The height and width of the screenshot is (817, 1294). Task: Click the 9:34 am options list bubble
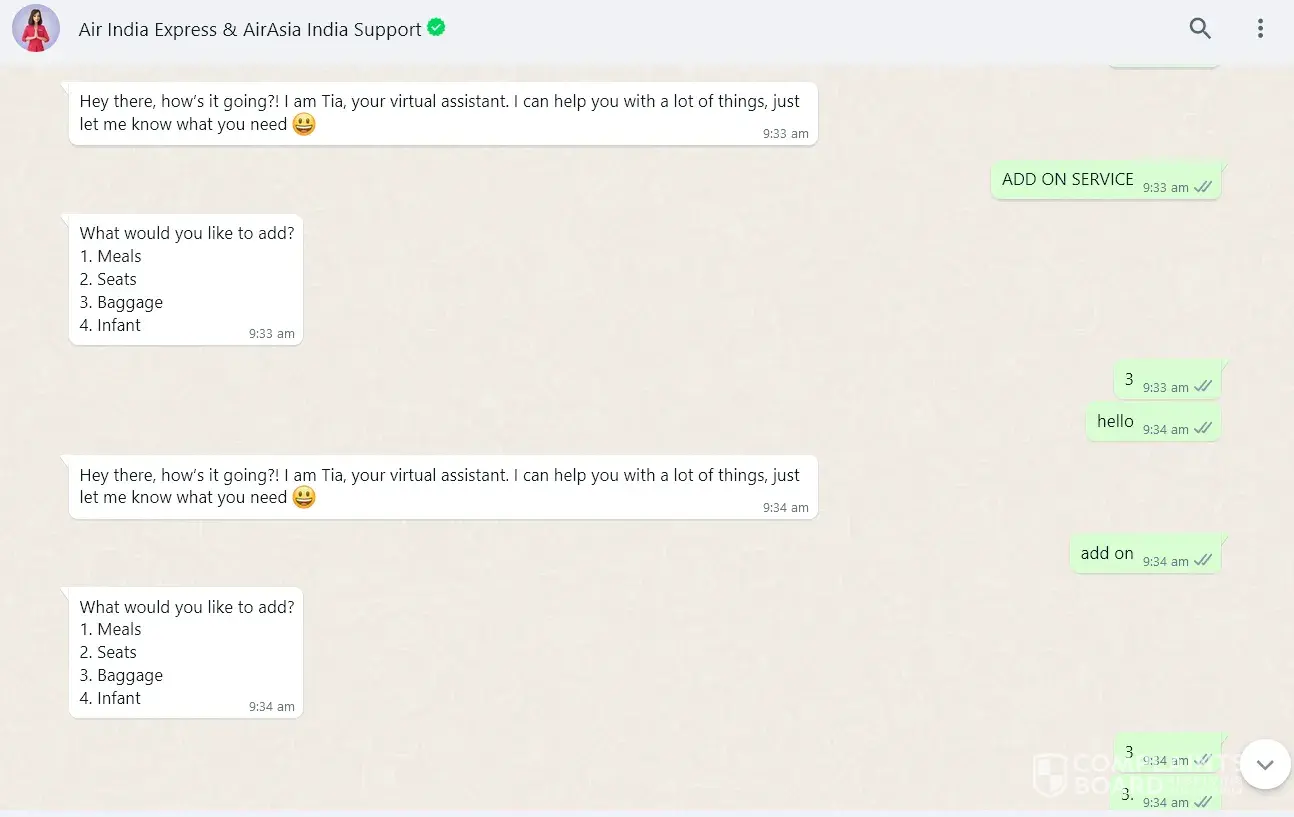pos(185,652)
